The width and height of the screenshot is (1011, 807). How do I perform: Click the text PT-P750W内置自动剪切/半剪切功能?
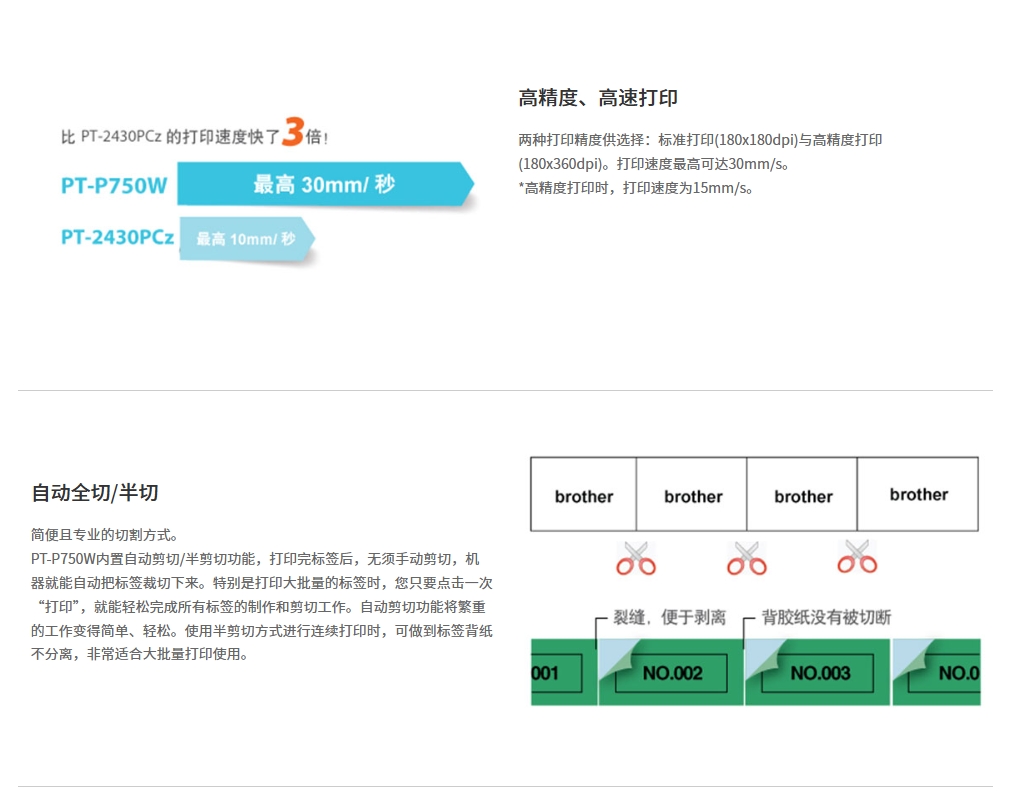143,559
